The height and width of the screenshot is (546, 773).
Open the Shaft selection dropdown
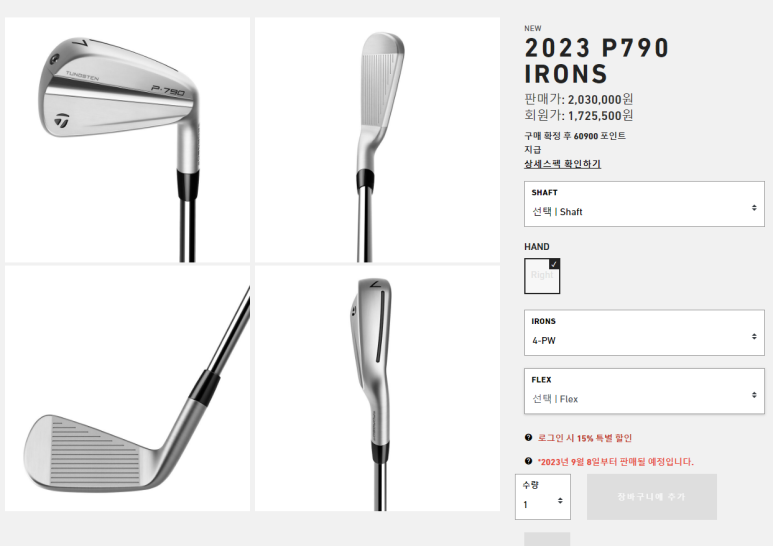coord(644,204)
